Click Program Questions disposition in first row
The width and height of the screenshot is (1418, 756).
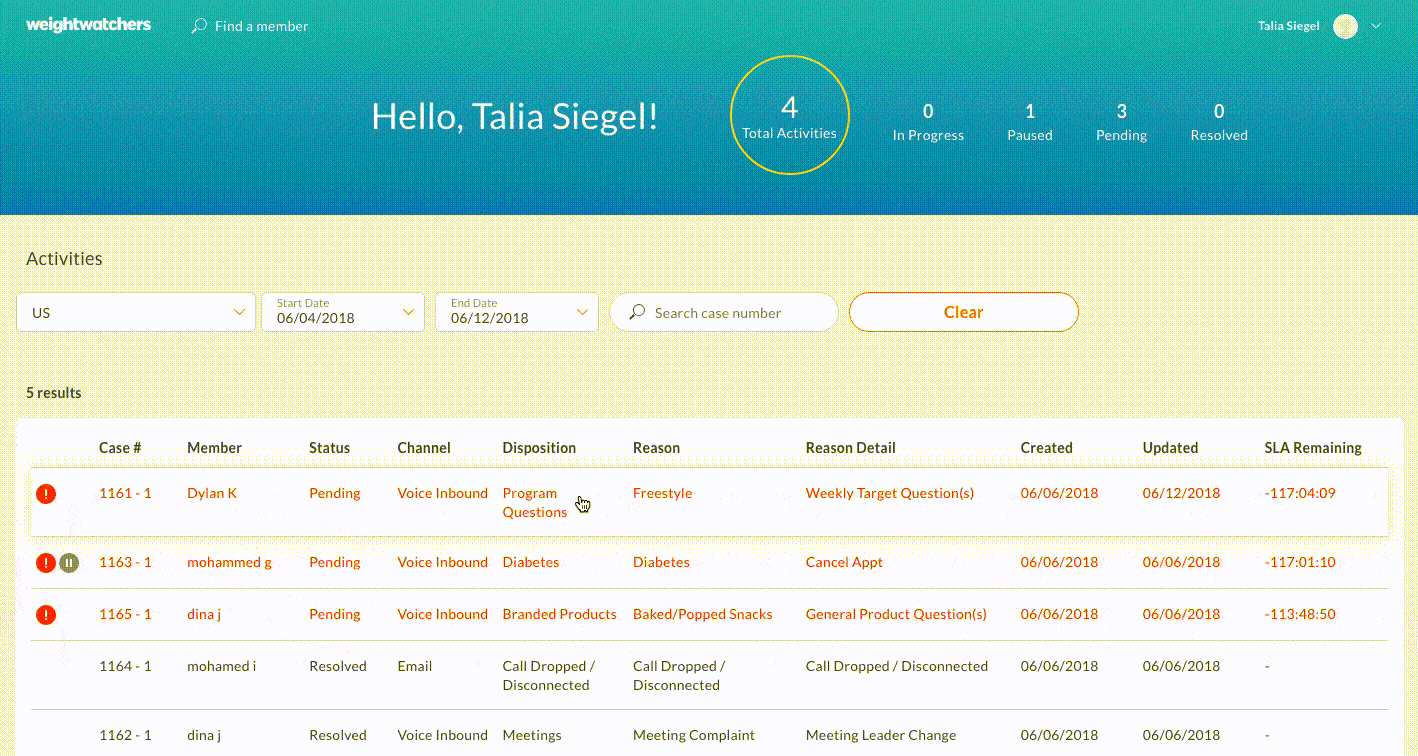(535, 502)
